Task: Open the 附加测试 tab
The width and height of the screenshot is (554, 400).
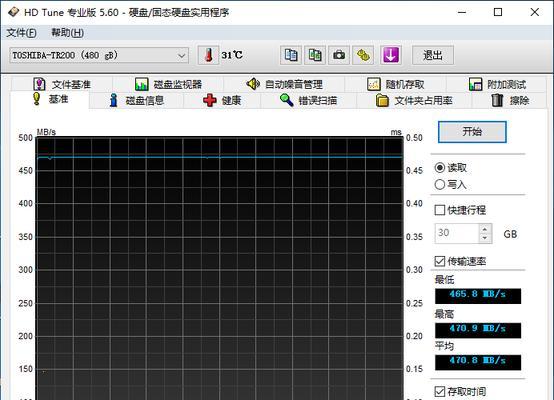Action: coord(497,84)
